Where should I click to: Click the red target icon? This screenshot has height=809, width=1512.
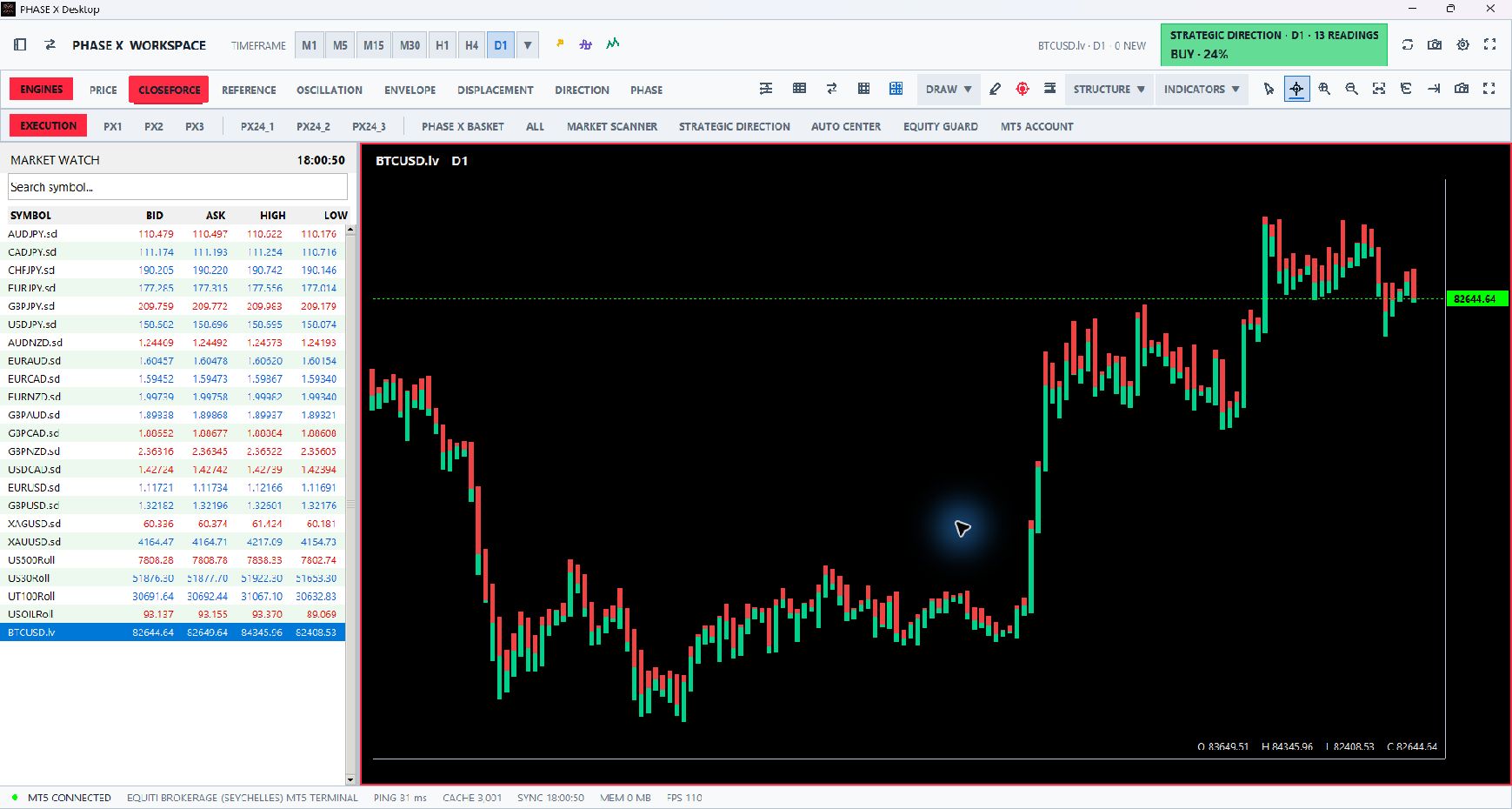tap(1022, 89)
